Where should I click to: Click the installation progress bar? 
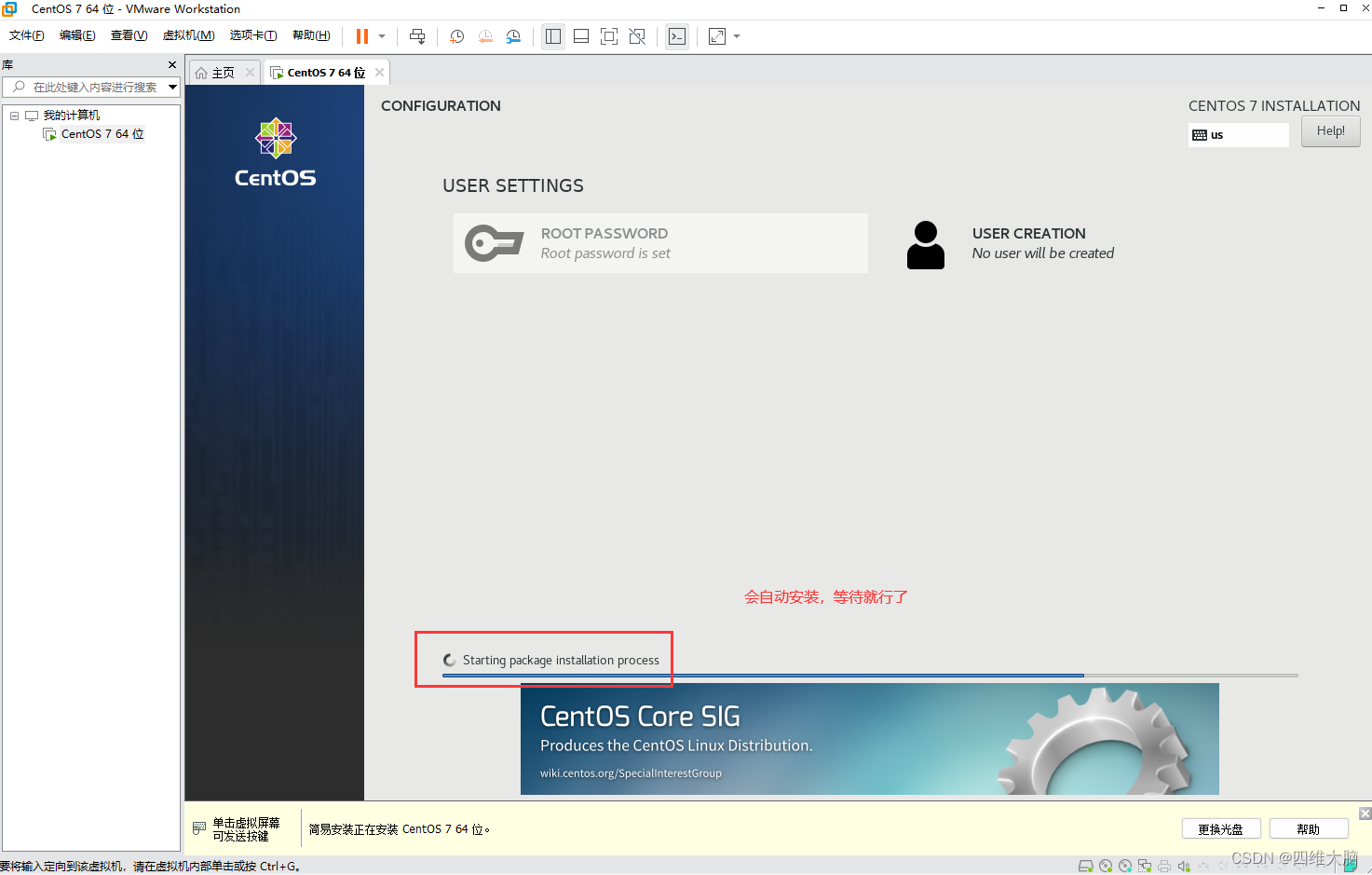[x=870, y=675]
